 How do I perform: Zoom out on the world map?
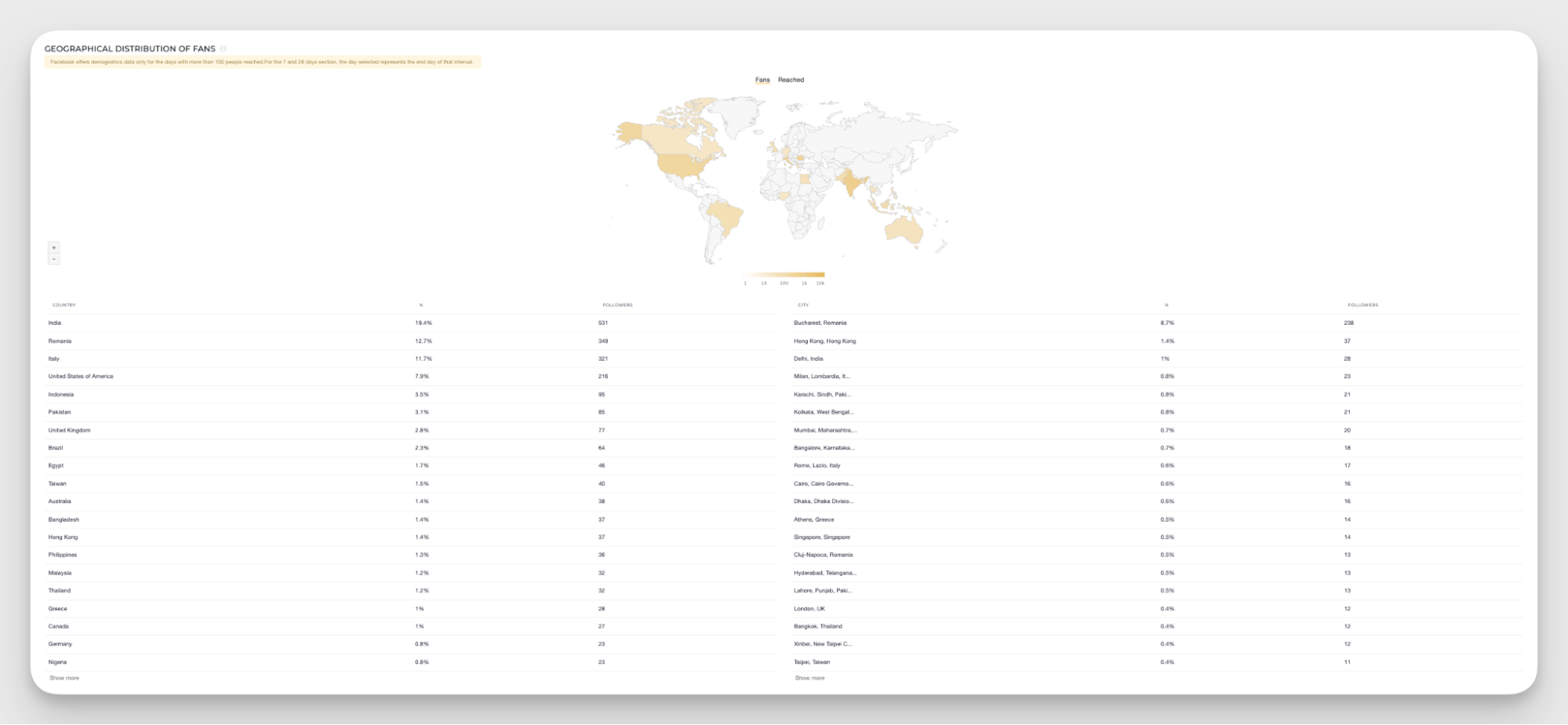pos(54,259)
